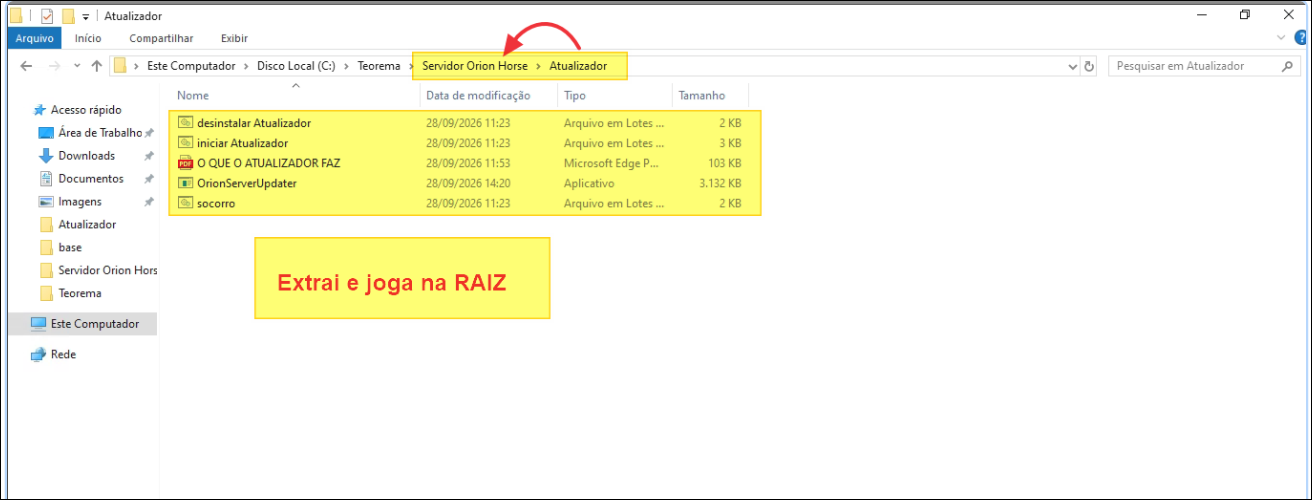Click the quick access properties checkmark icon

click(x=47, y=16)
